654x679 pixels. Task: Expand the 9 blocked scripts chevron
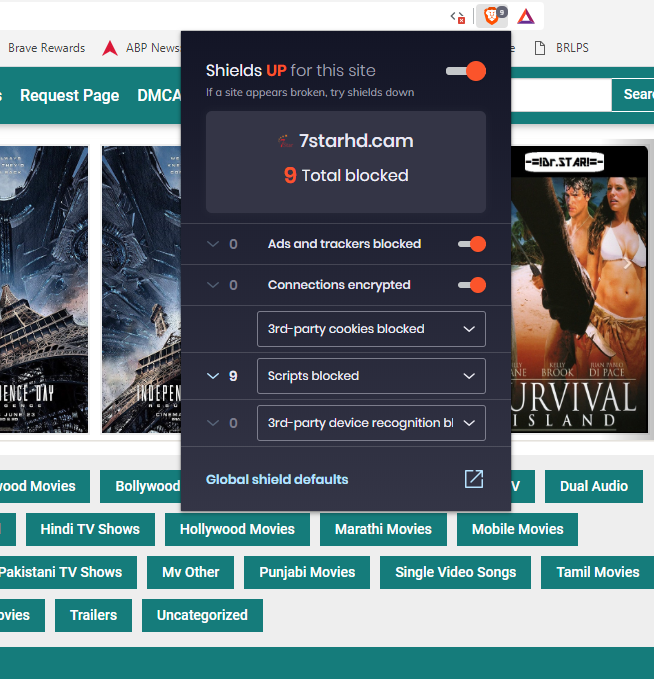pyautogui.click(x=213, y=376)
